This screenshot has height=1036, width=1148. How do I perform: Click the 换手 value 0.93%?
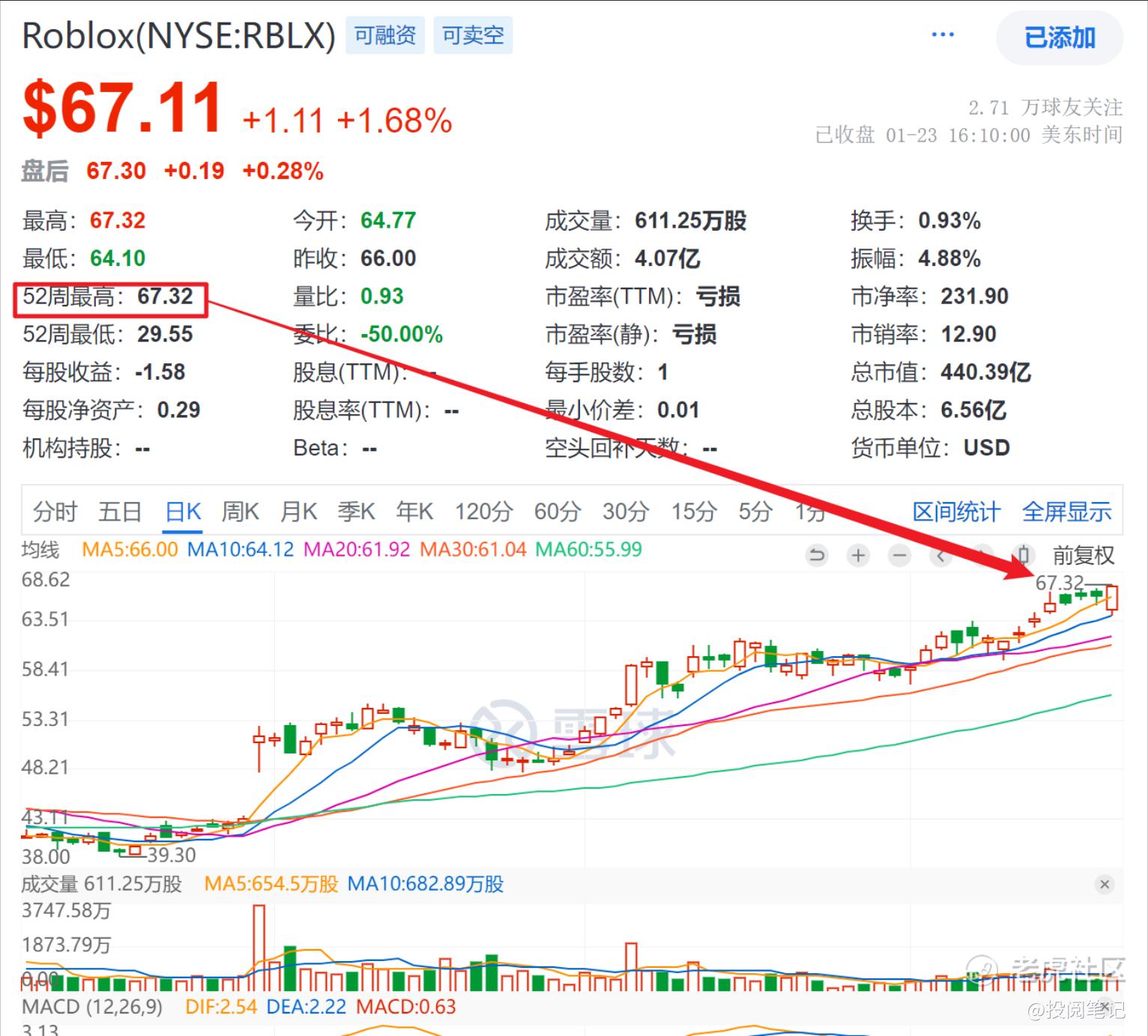coord(949,220)
